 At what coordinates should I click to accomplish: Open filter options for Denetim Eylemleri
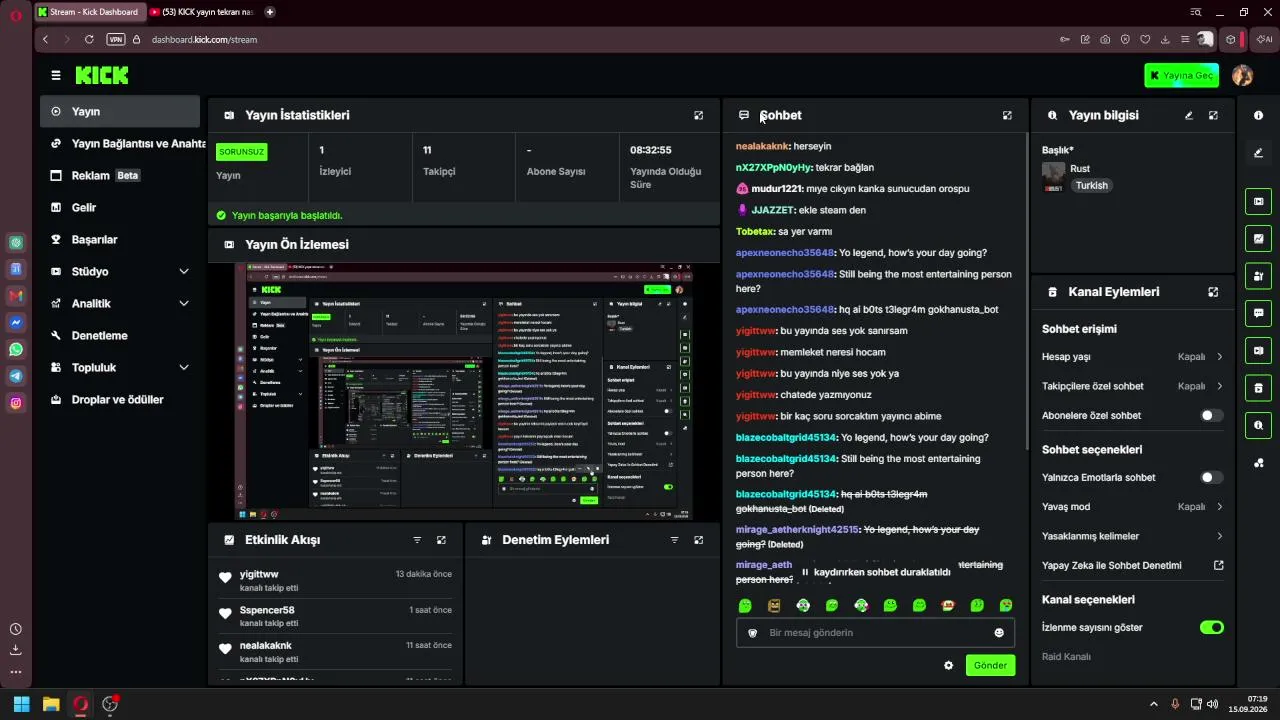(674, 540)
